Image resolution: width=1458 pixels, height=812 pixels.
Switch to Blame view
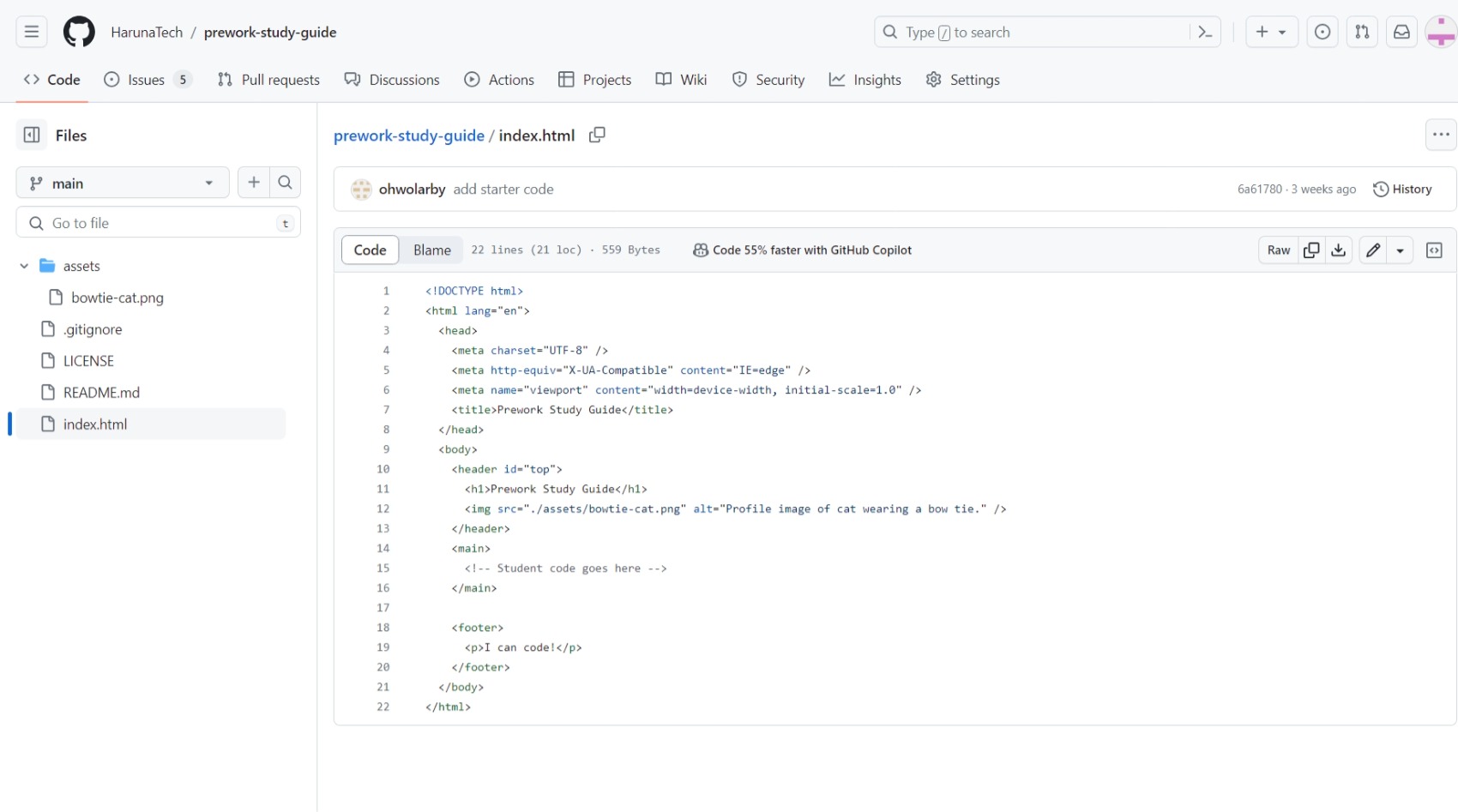(432, 250)
